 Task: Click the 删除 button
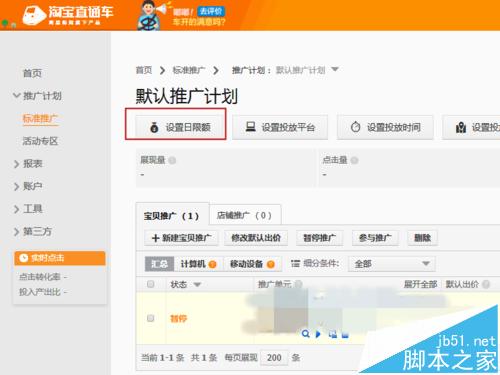422,238
